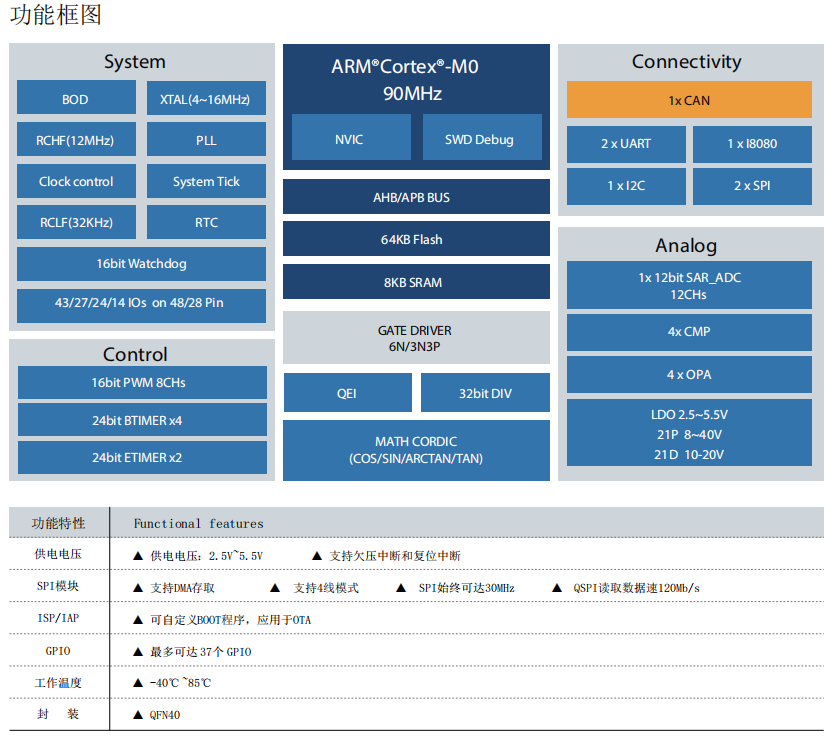Select the ISP/IAP row label

[58, 618]
